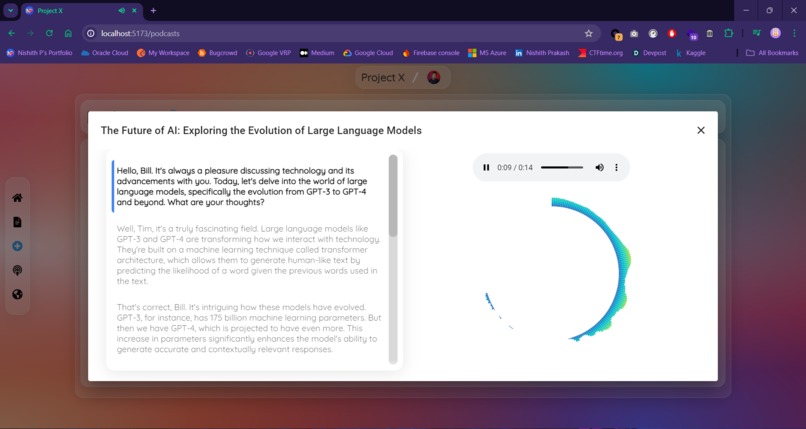The height and width of the screenshot is (429, 806).
Task: Seek on the audio progress slider
Action: pyautogui.click(x=562, y=167)
